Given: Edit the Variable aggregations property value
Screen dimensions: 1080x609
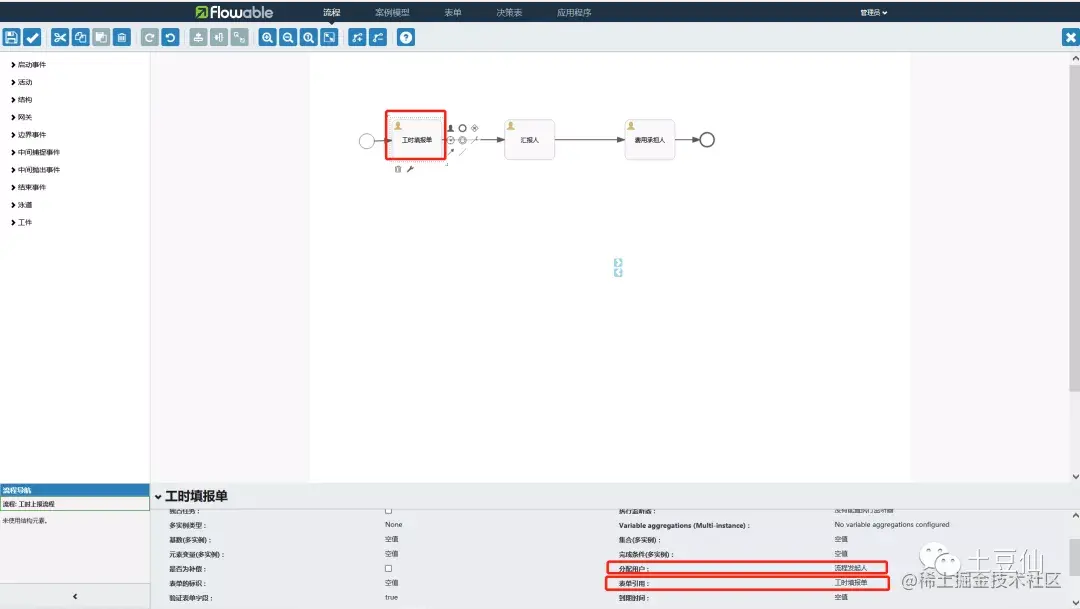Looking at the screenshot, I should click(892, 525).
